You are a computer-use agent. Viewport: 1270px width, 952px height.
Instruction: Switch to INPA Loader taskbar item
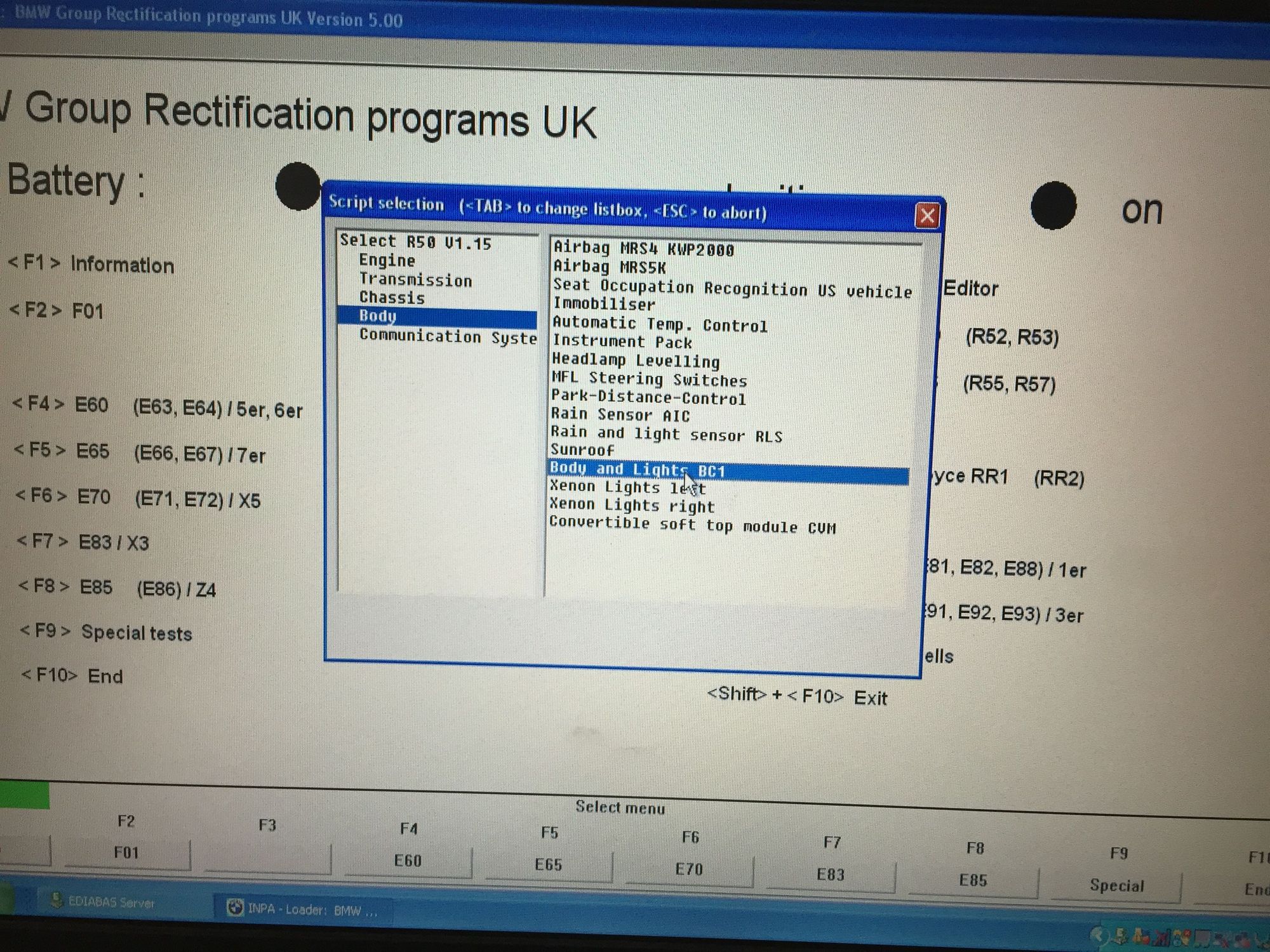pos(303,909)
